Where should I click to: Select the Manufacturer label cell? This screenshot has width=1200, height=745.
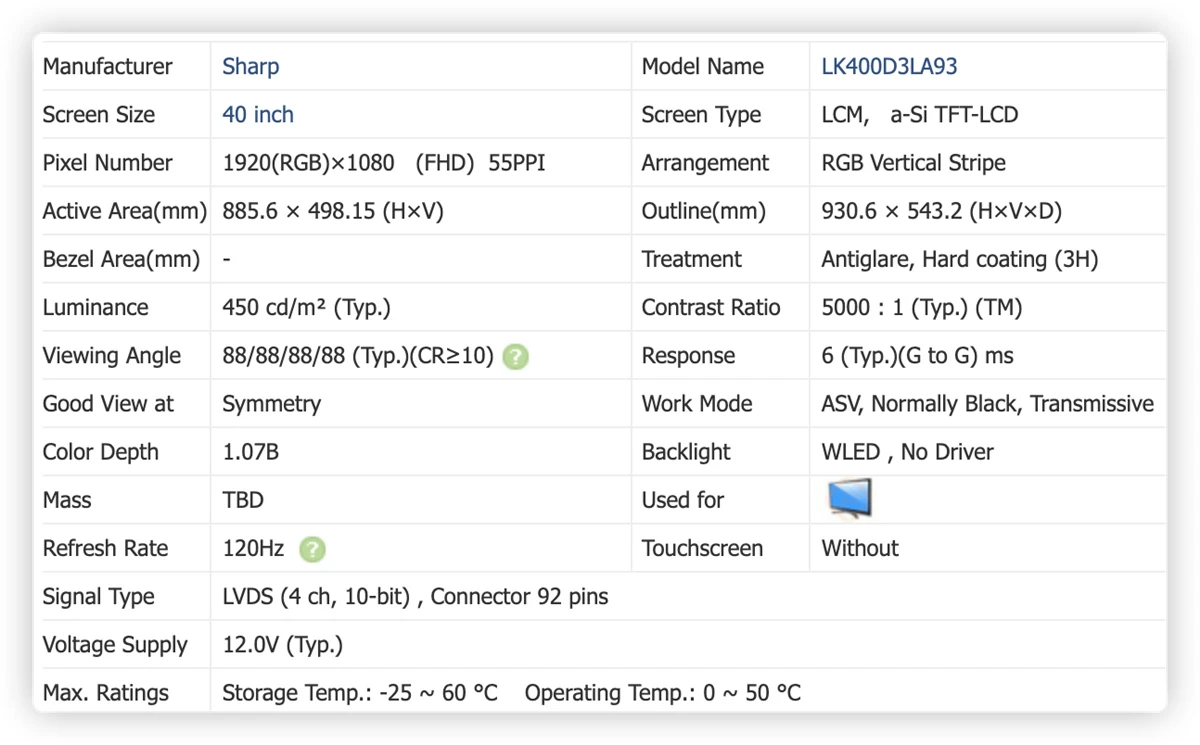[x=108, y=67]
